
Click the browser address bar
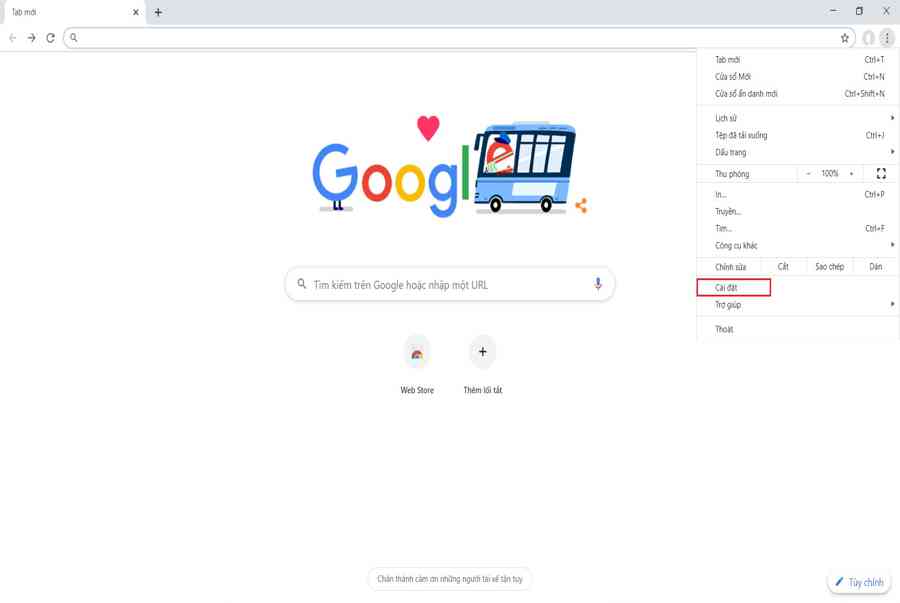[458, 38]
